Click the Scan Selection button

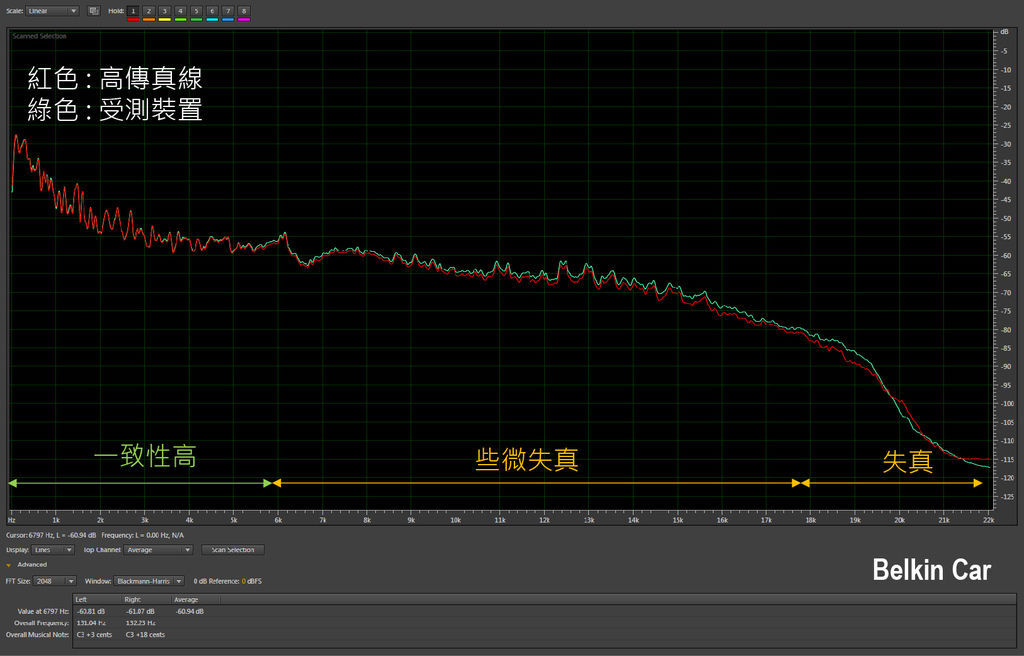pos(233,550)
